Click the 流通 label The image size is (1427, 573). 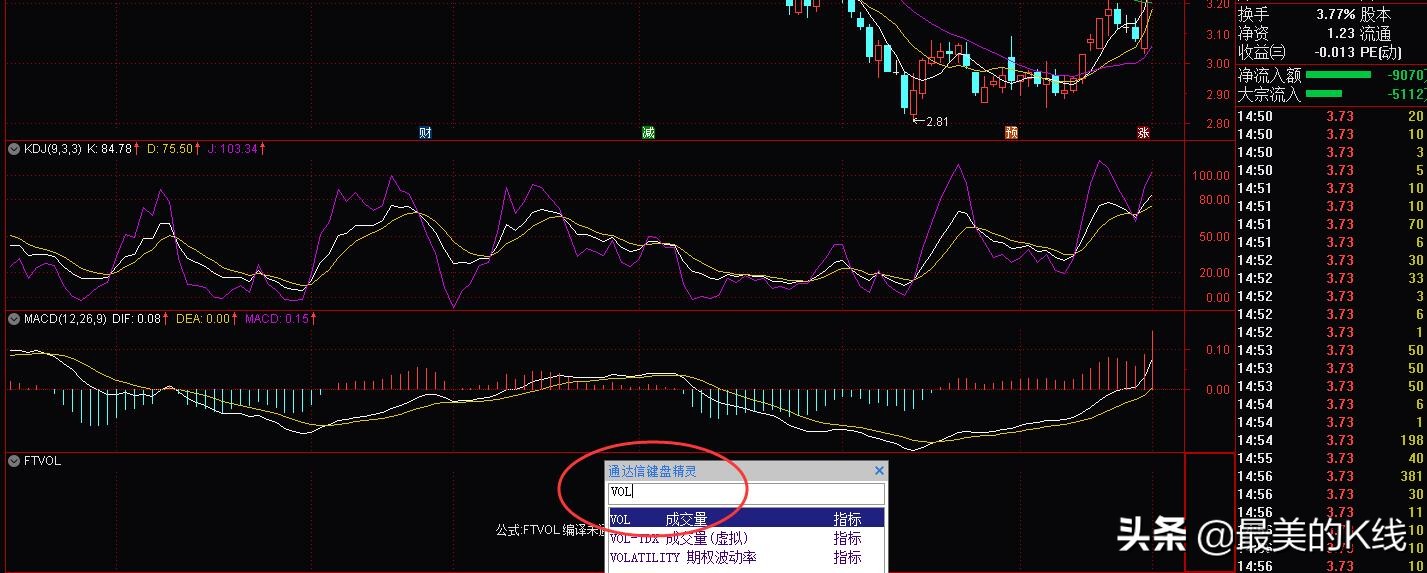1375,33
